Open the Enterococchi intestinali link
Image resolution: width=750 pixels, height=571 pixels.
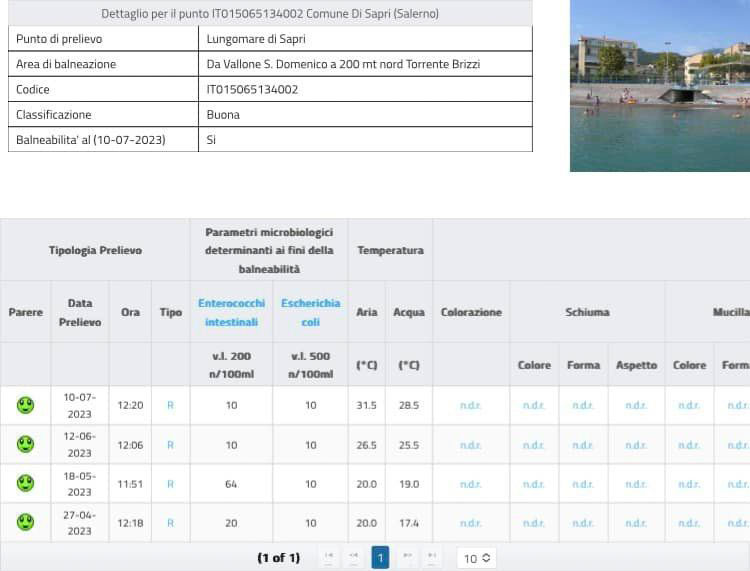point(232,312)
